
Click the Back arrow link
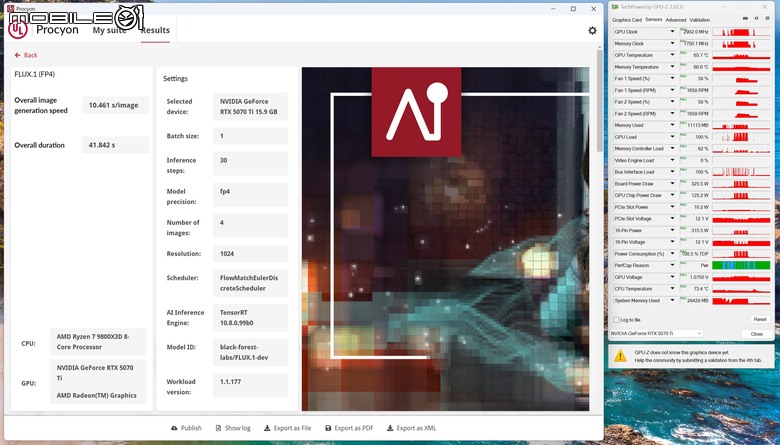pos(26,55)
